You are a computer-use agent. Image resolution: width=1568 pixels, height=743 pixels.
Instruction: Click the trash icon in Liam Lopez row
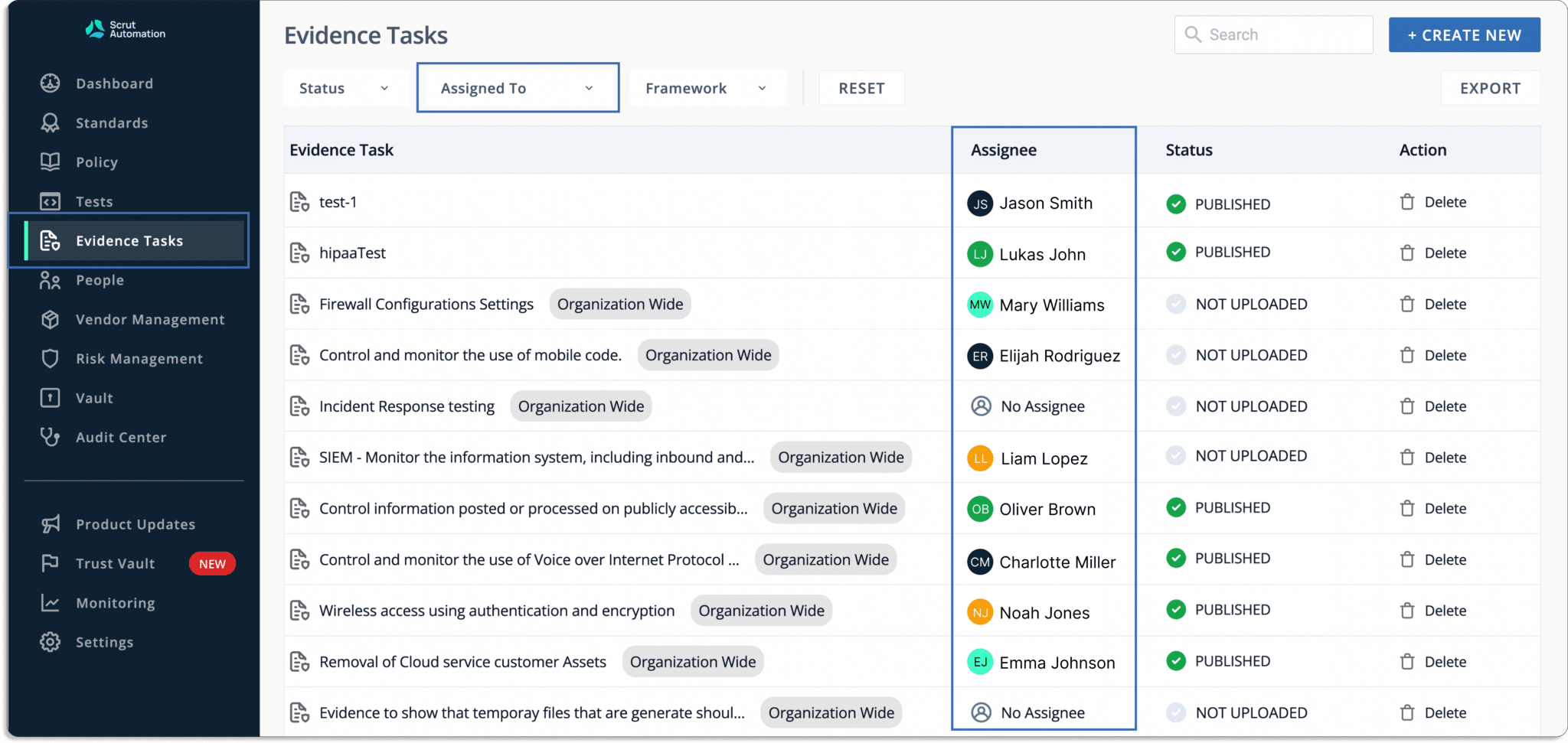tap(1407, 458)
